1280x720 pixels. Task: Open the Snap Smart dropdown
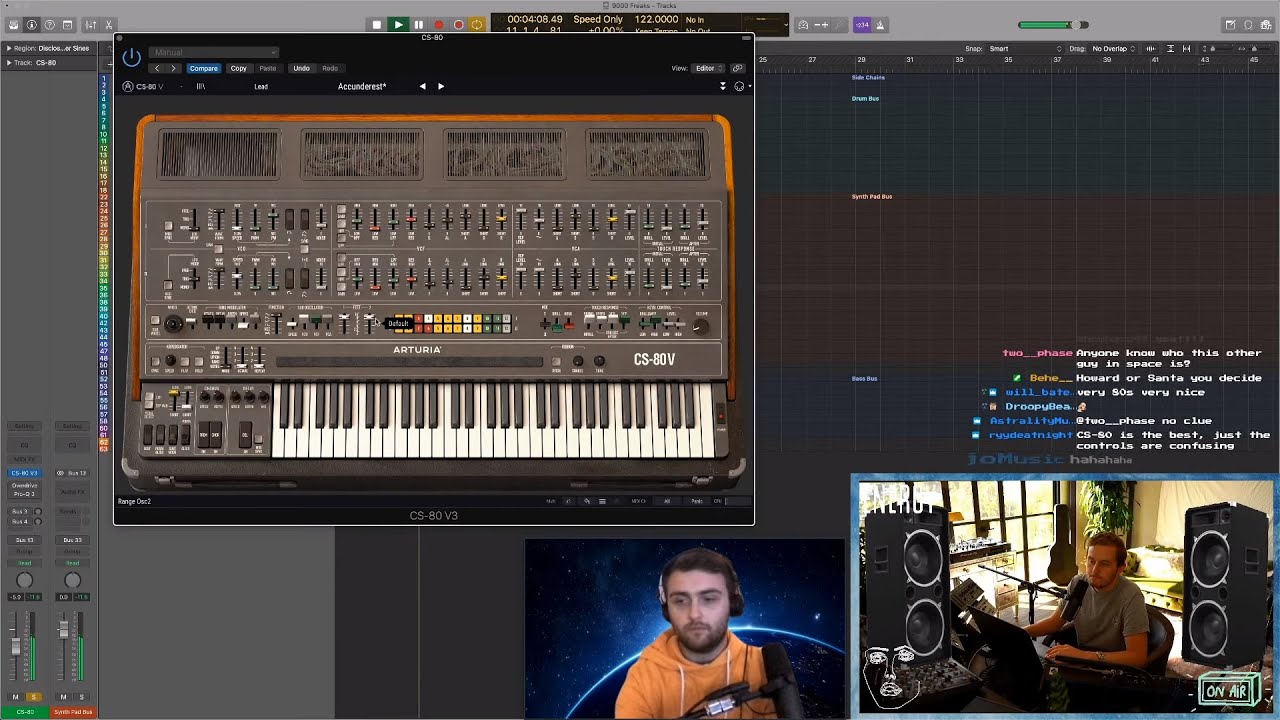[x=1025, y=48]
